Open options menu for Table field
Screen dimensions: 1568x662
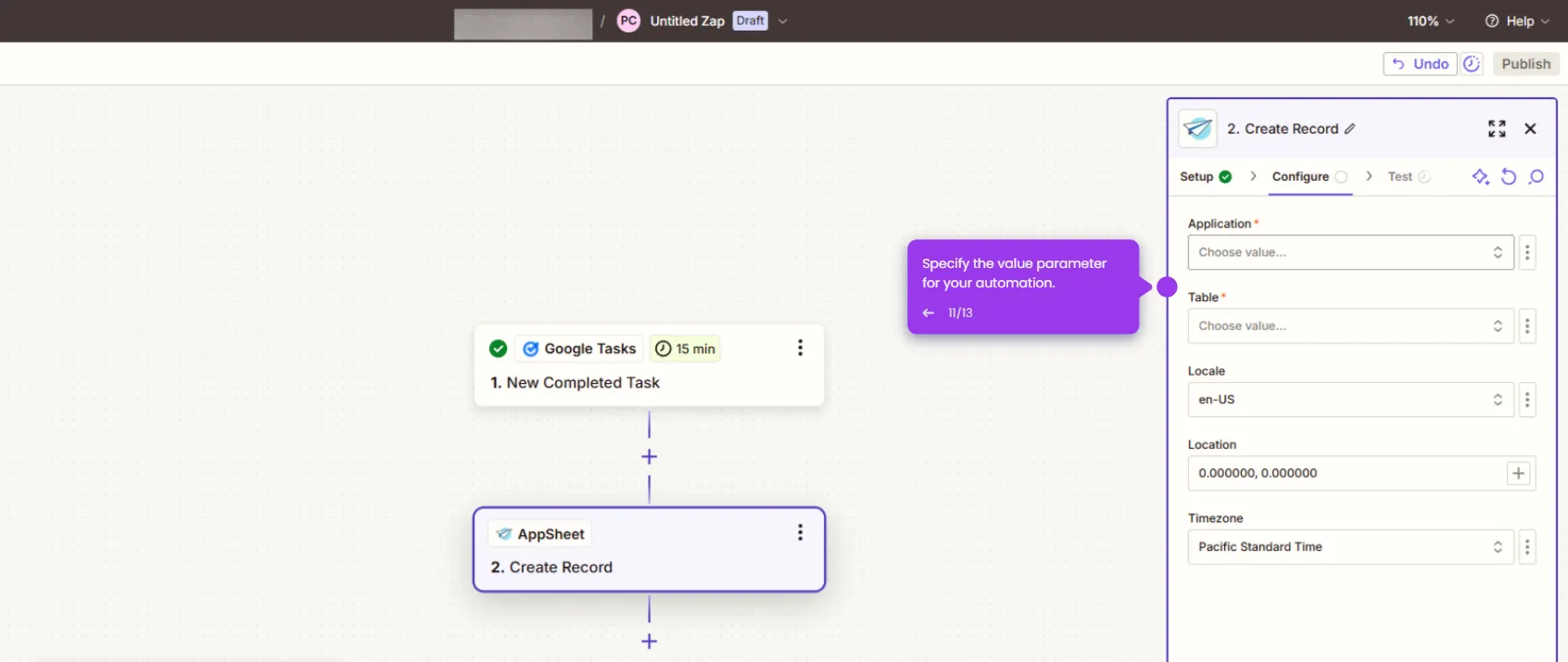[1527, 325]
